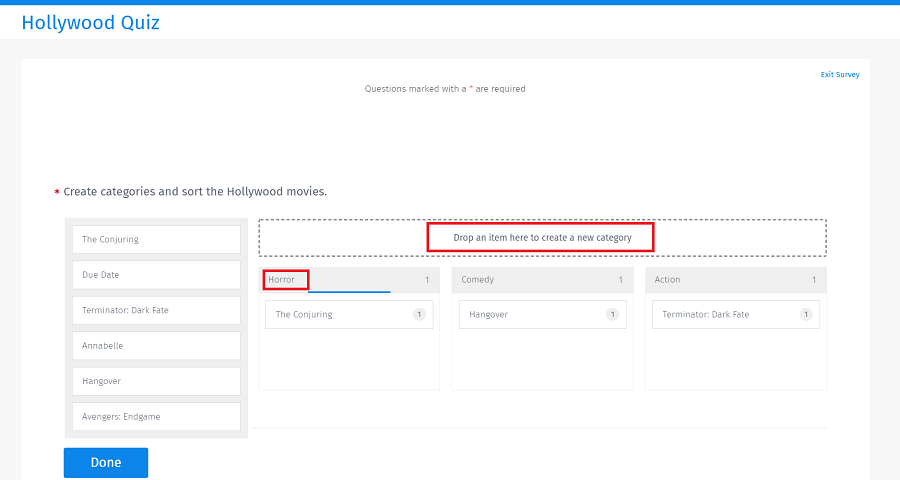Click the Done button
This screenshot has width=900, height=480.
pos(105,462)
